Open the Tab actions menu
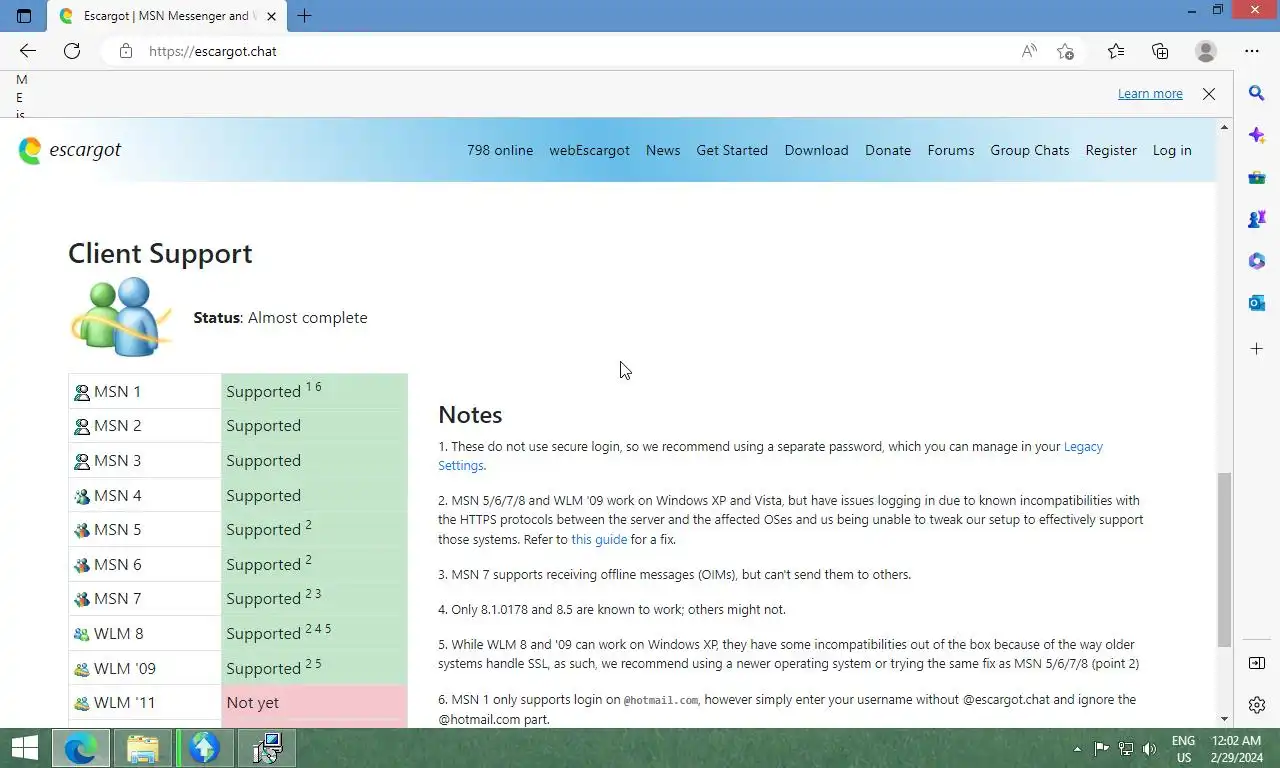The image size is (1280, 768). (24, 16)
